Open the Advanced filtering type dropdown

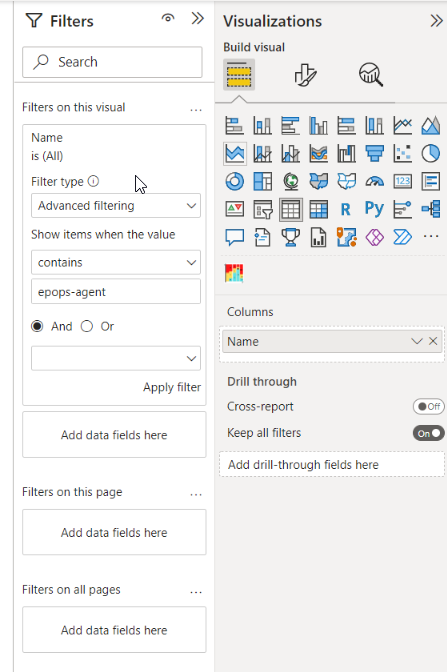[116, 206]
